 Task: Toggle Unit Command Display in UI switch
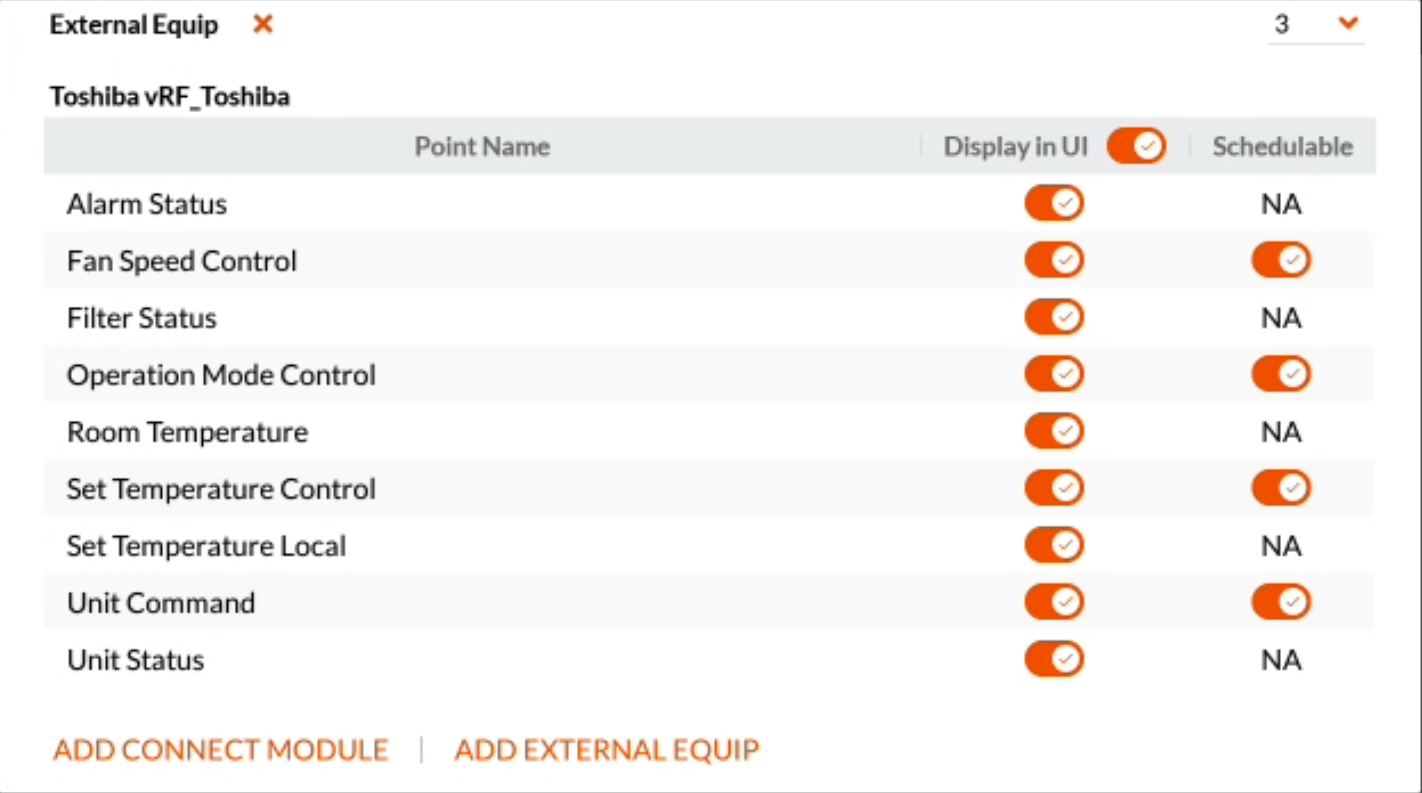1054,603
